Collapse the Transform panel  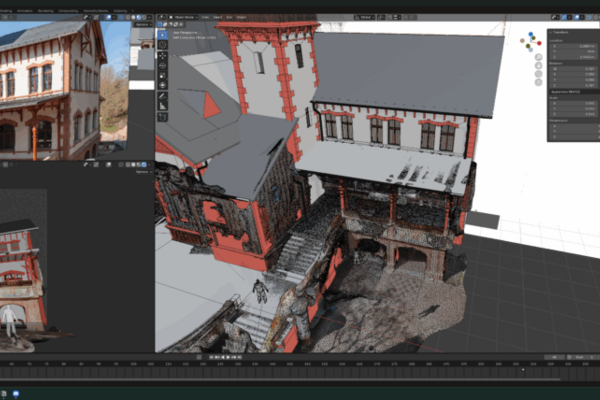click(551, 32)
